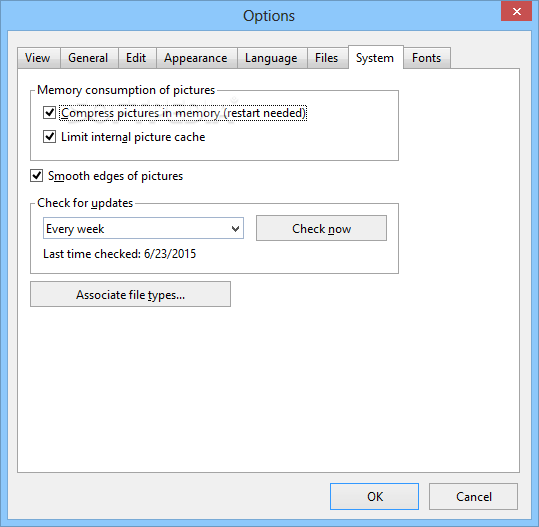
Task: Show the Fonts tab
Action: tap(427, 58)
